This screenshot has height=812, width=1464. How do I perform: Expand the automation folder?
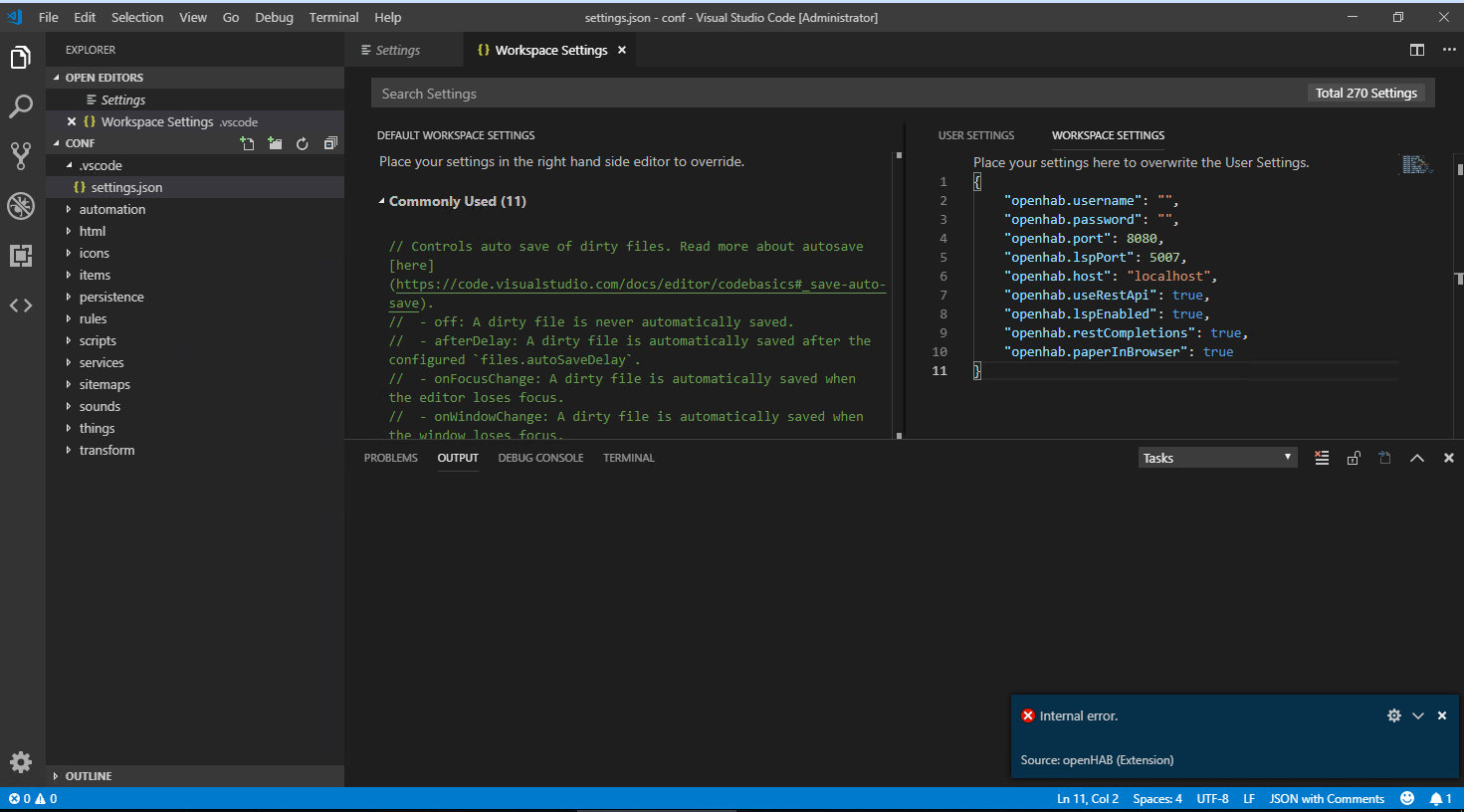[111, 209]
